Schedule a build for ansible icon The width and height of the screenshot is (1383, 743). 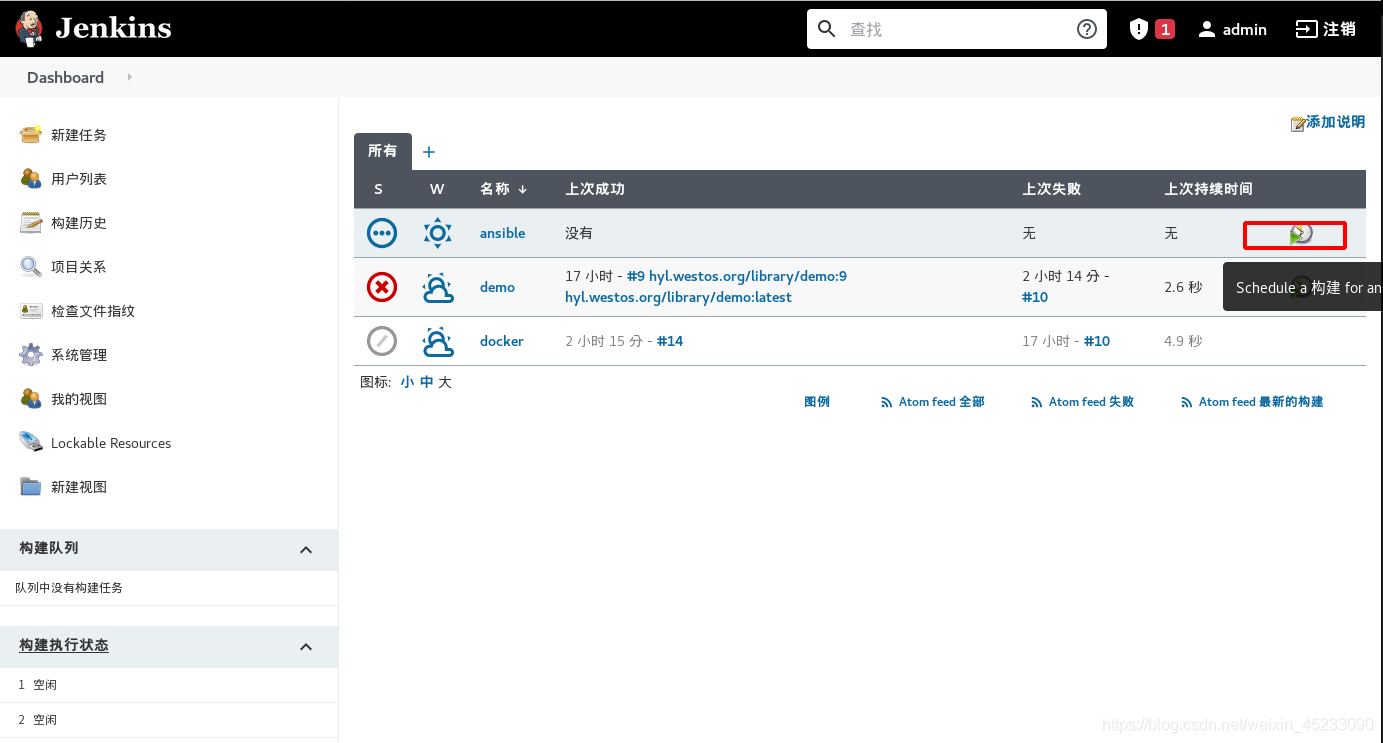pyautogui.click(x=1300, y=234)
